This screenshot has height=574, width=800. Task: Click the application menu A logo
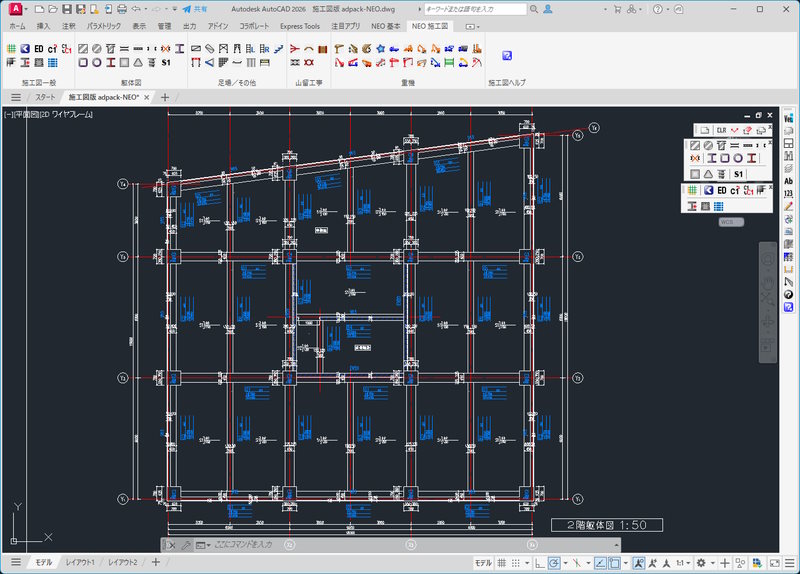16,9
